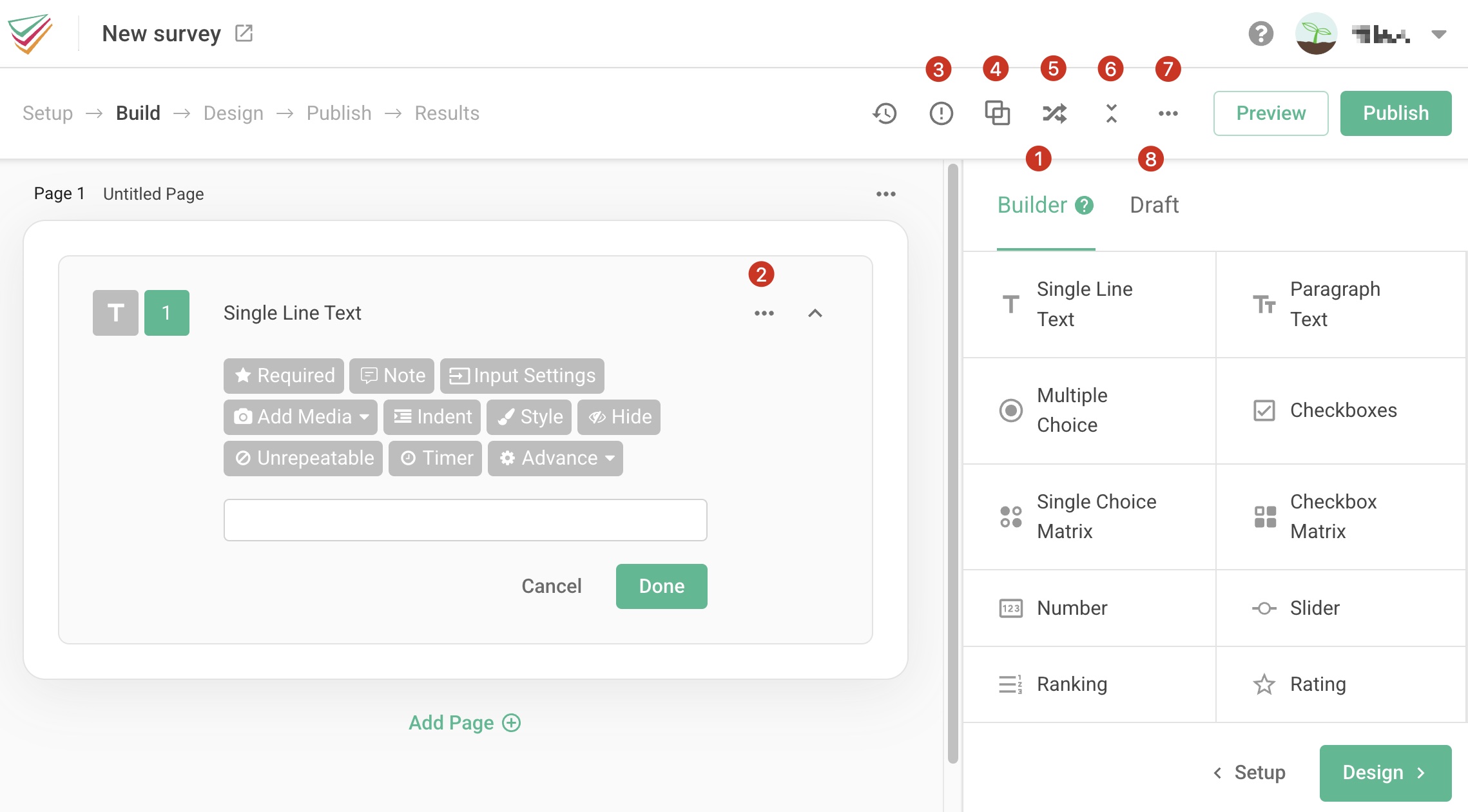Viewport: 1468px width, 812px height.
Task: Collapse all questions in the survey
Action: (1110, 113)
